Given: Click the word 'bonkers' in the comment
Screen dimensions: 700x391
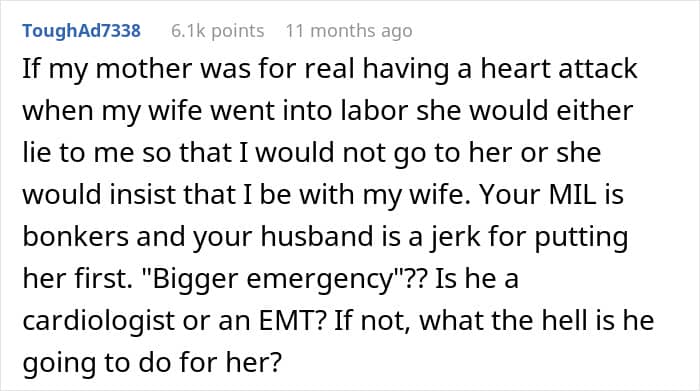Looking at the screenshot, I should (75, 237).
